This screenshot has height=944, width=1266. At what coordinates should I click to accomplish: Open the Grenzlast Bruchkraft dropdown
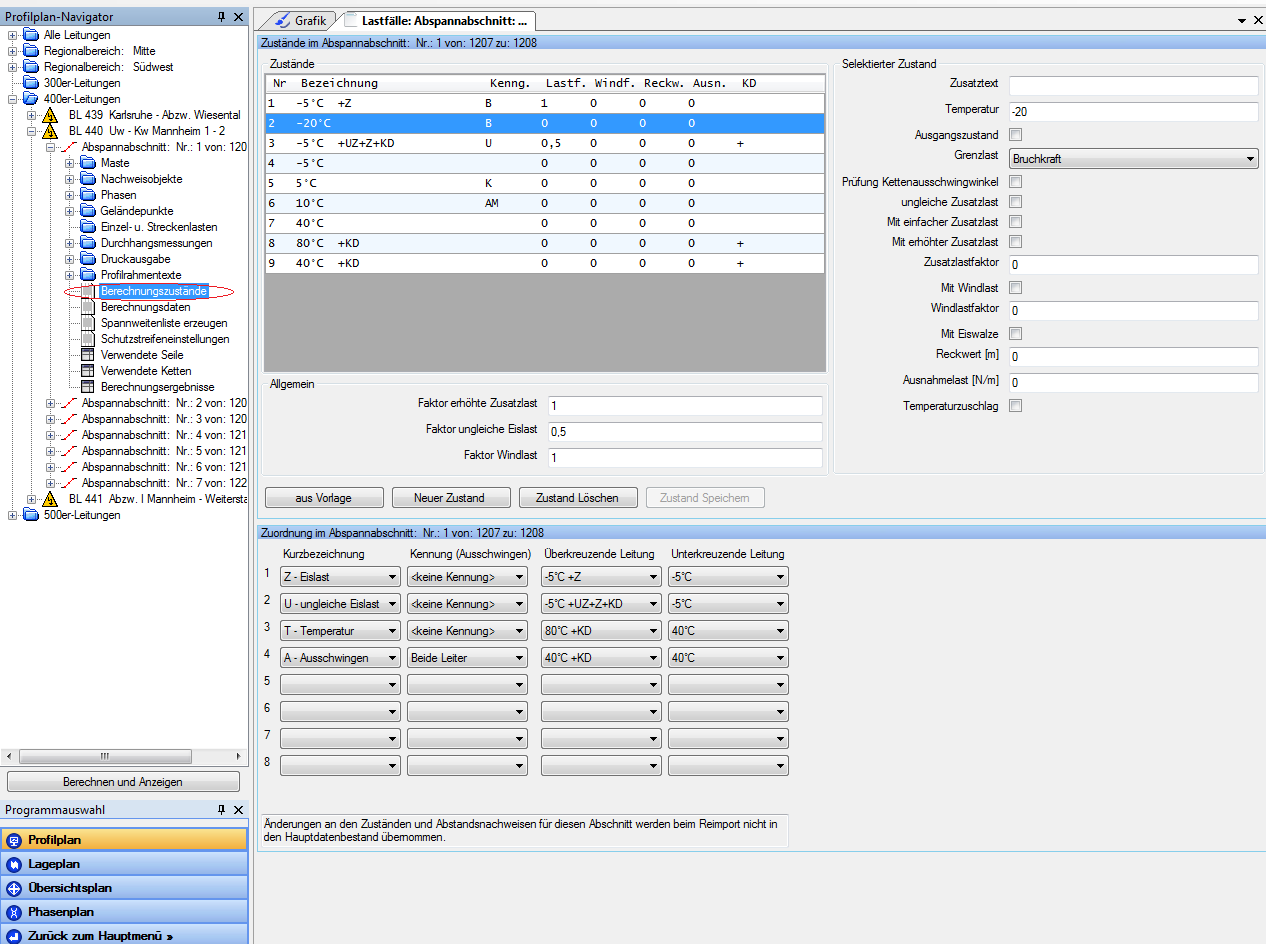click(1133, 158)
